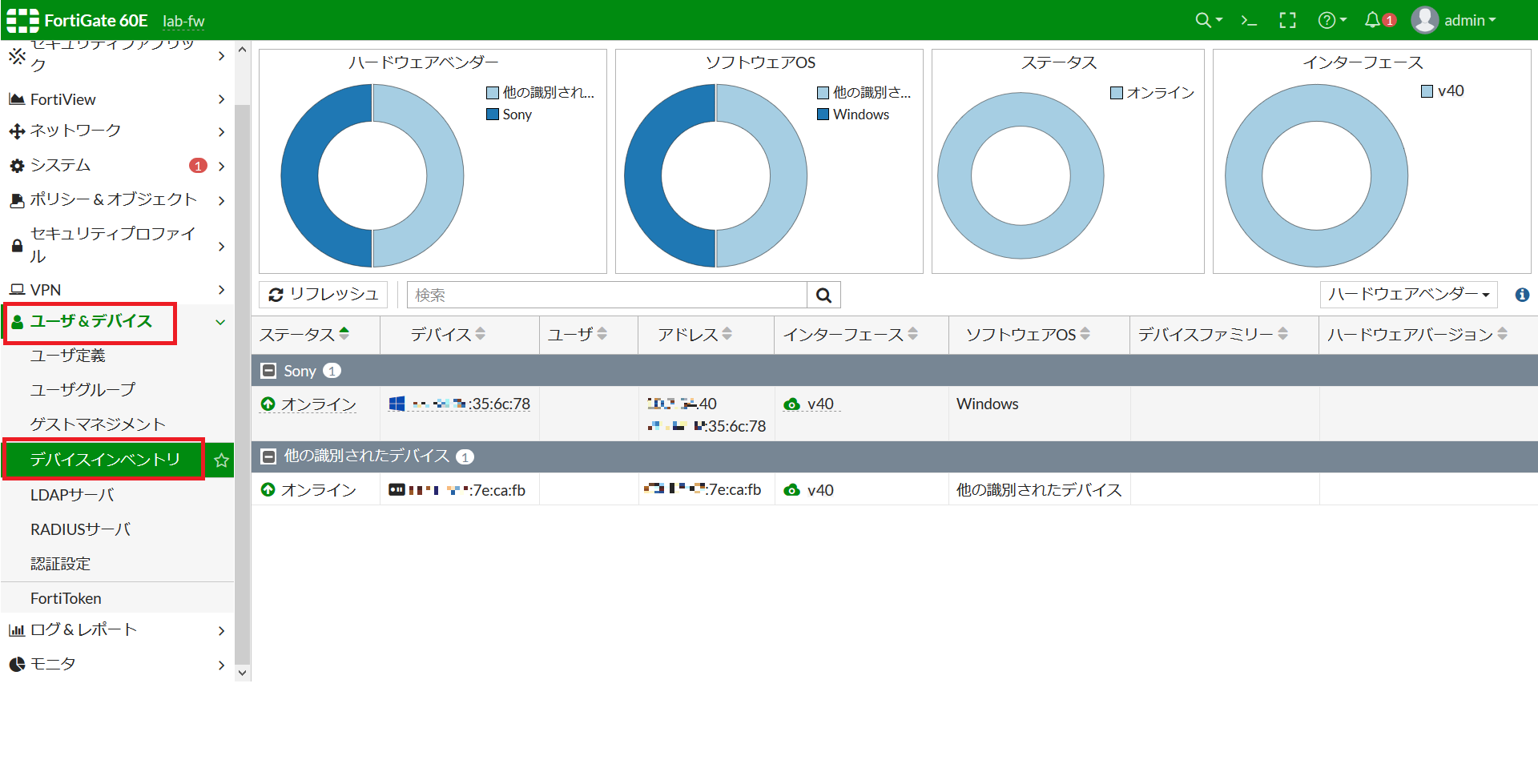Click the online status icon in Sony row
Viewport: 1538px width, 784px height.
[268, 404]
